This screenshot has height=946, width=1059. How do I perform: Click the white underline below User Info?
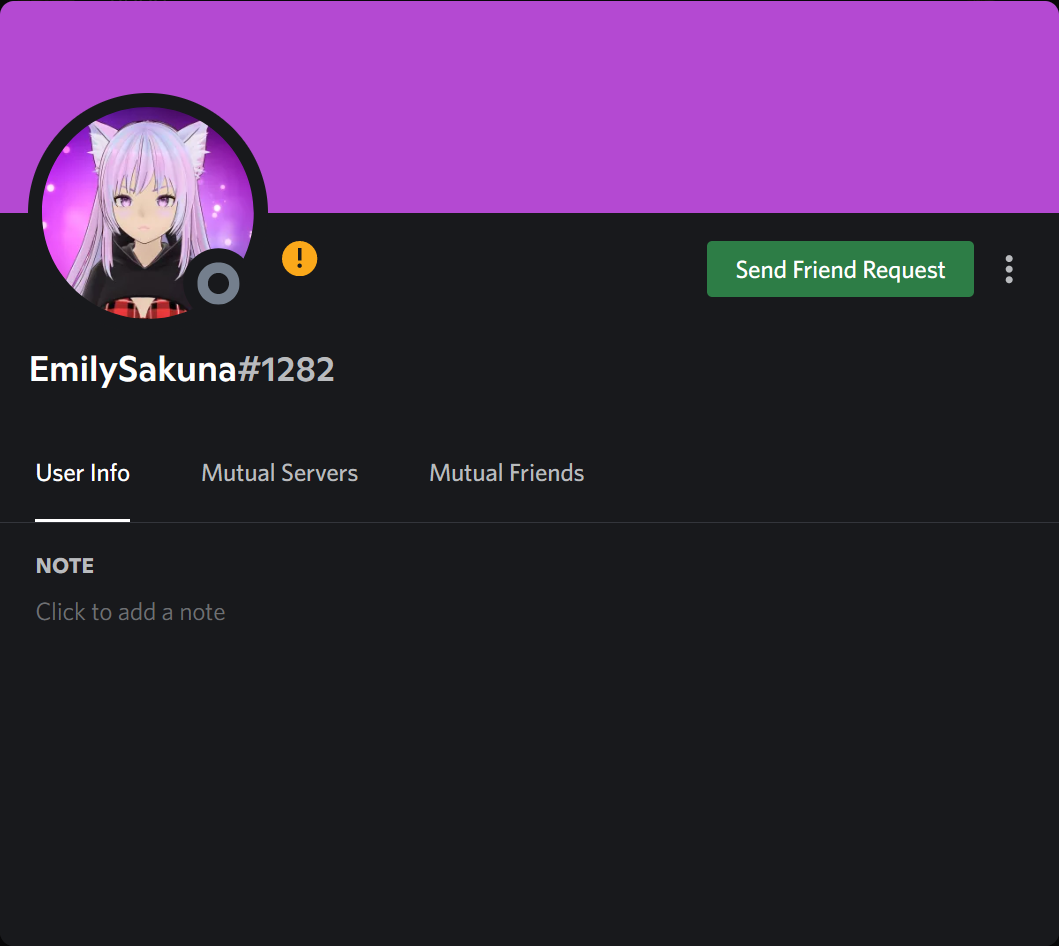click(x=82, y=520)
